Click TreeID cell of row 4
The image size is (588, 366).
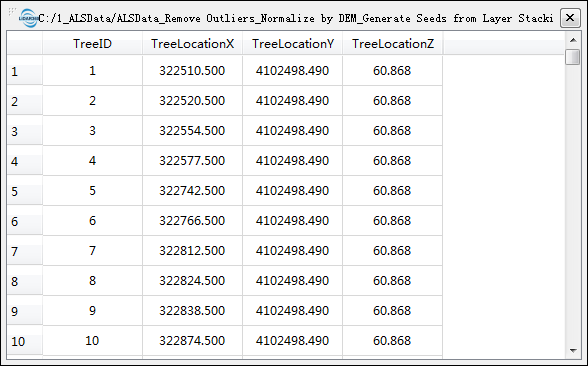point(92,160)
